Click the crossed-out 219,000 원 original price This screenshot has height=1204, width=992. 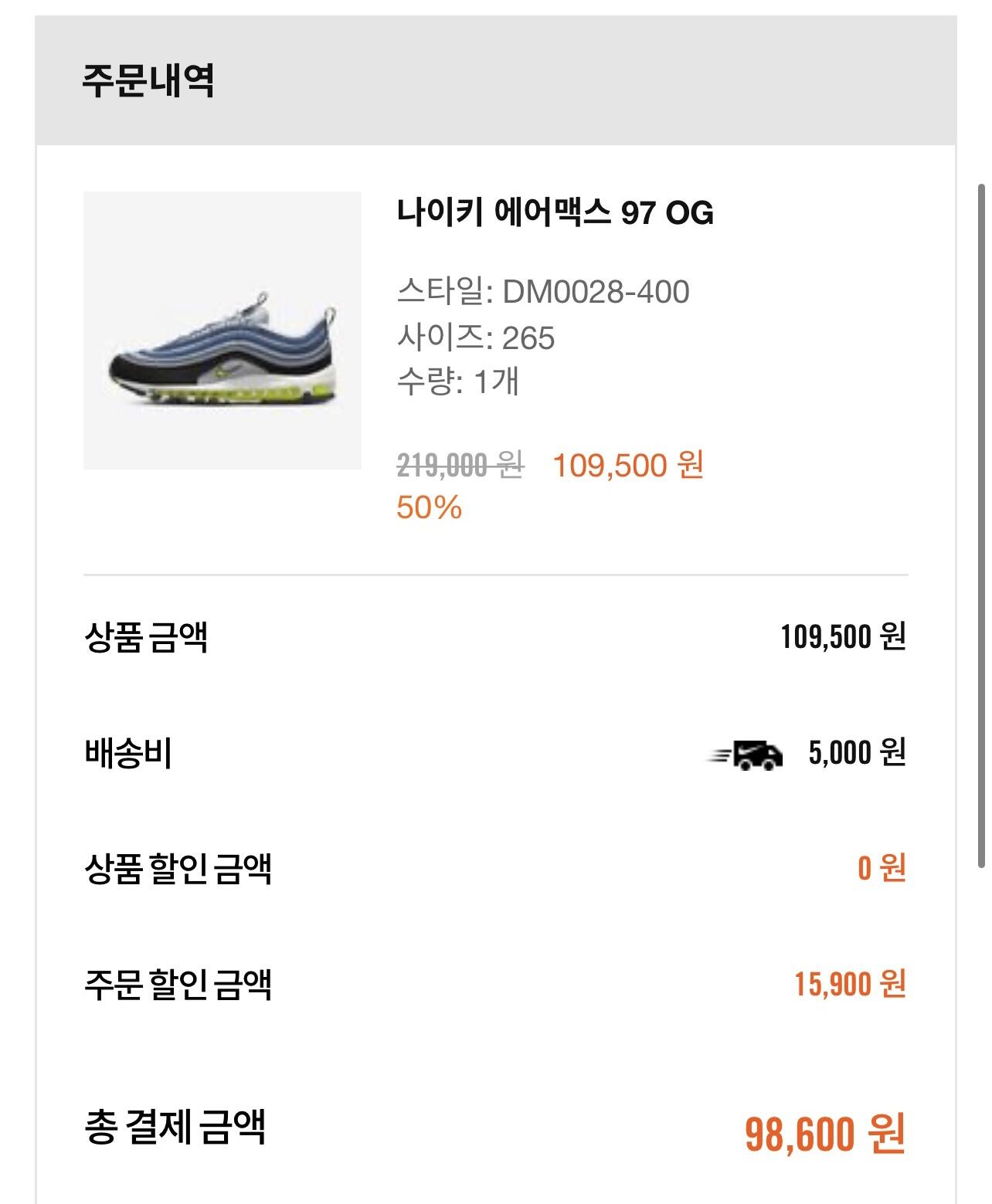(x=460, y=466)
